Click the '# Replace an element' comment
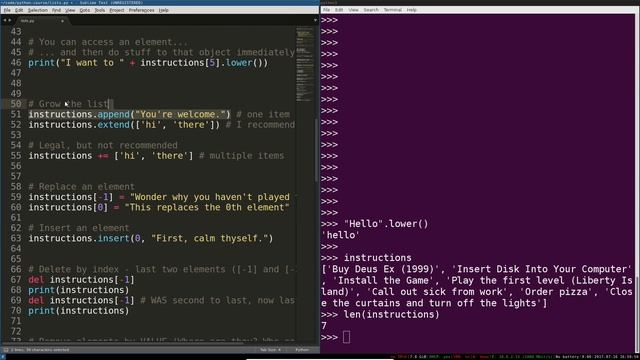Viewport: 640px width, 360px height. tap(82, 187)
